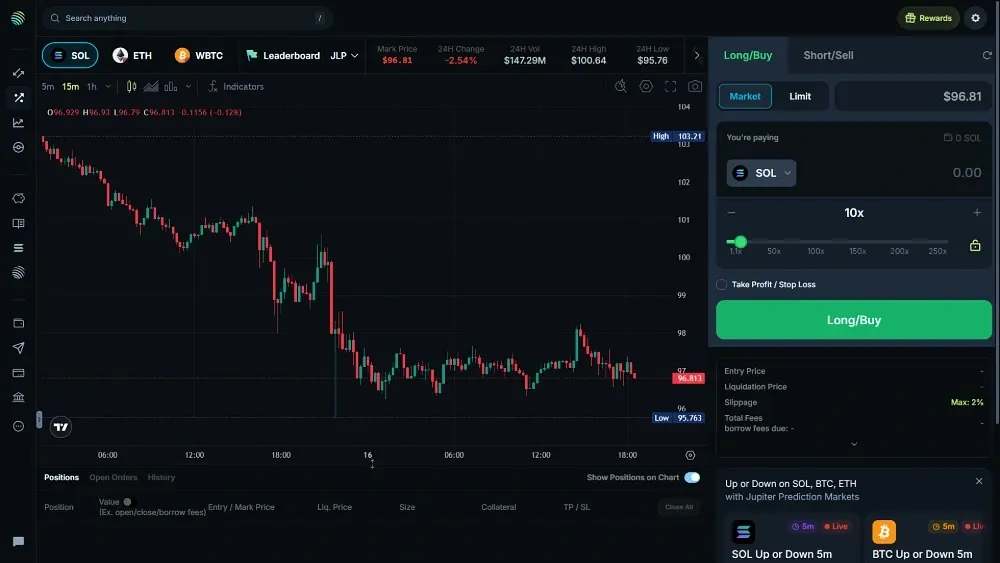Open the line chart icon in sidebar
Image resolution: width=1000 pixels, height=563 pixels.
click(x=18, y=122)
